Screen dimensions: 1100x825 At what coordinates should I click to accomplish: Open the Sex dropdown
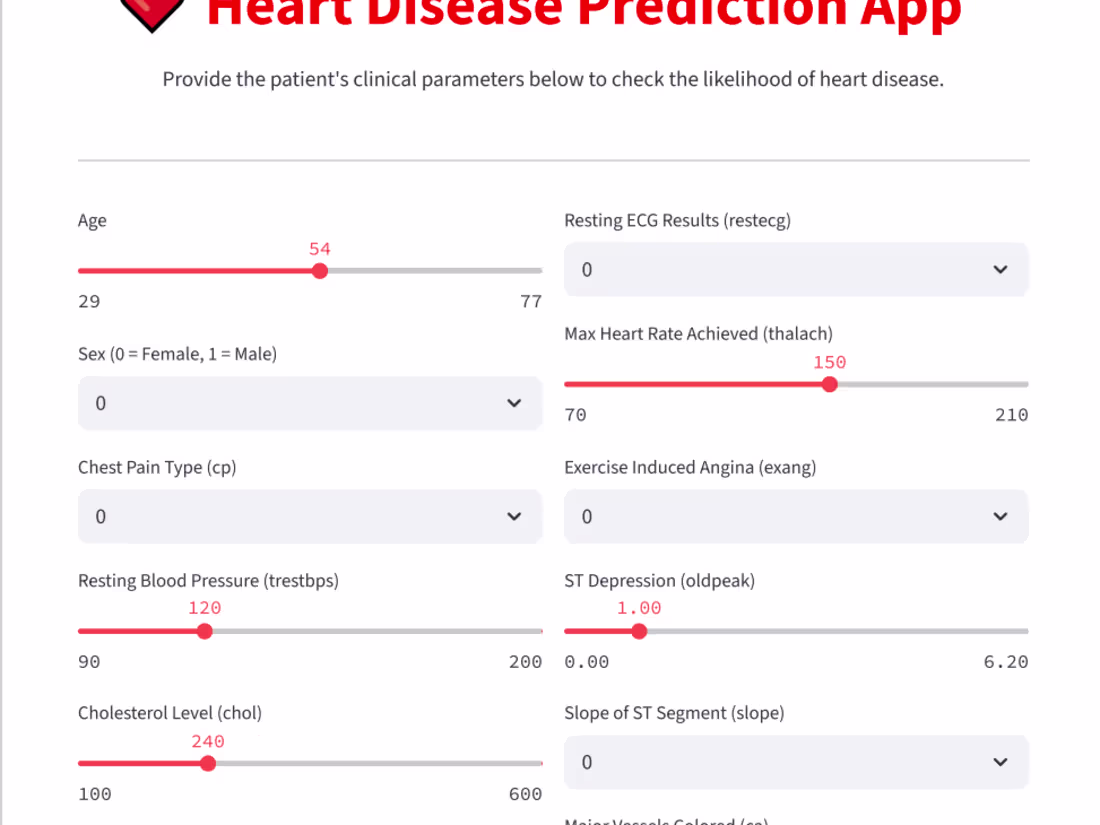(310, 403)
